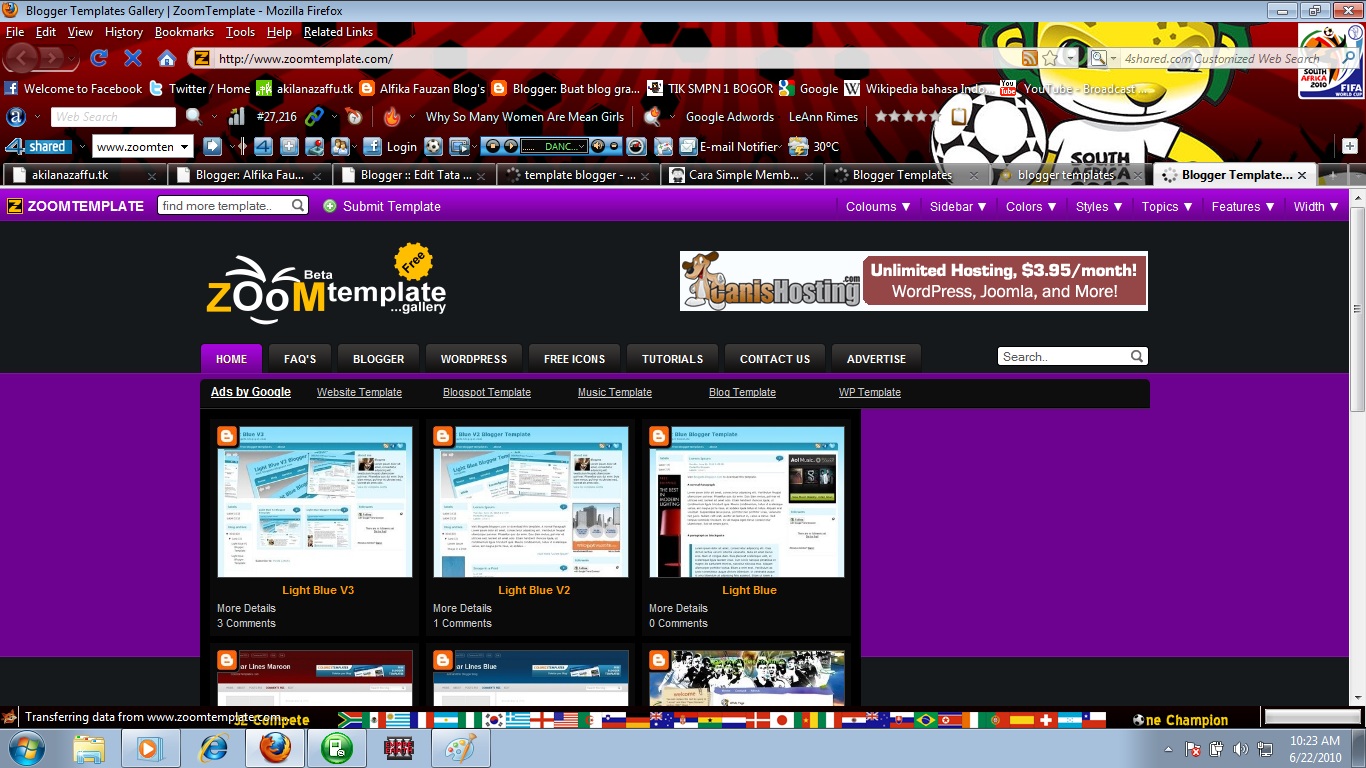Click the 3 Comments link

coord(246,623)
